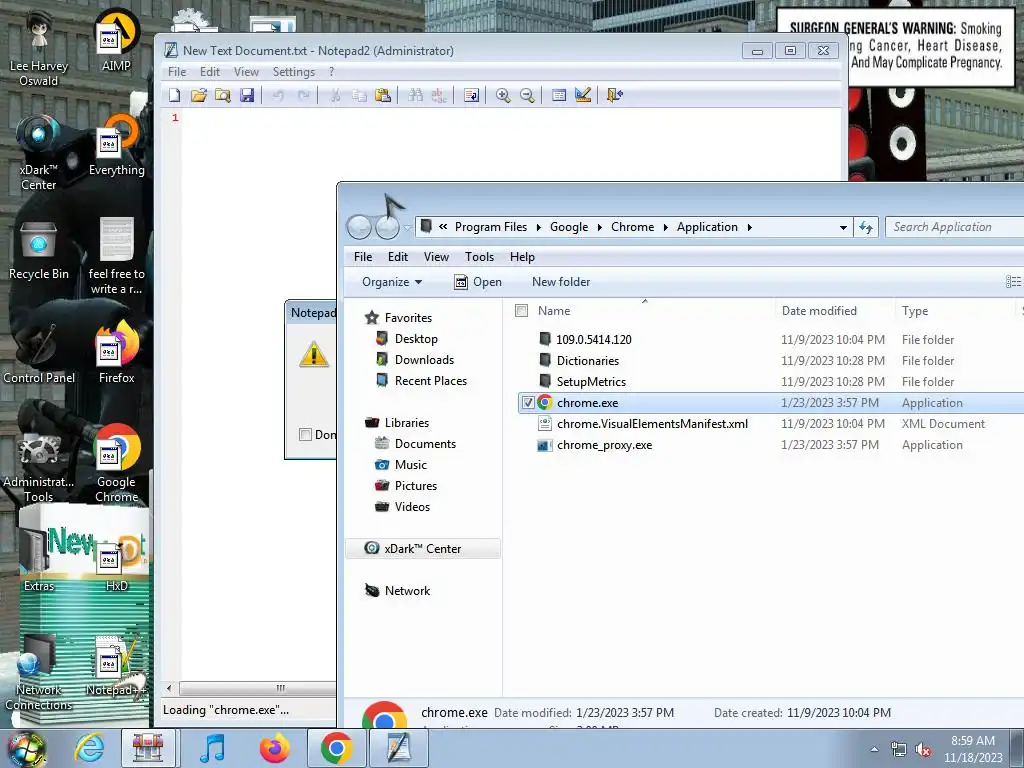Click the Open button in Explorer toolbar
This screenshot has height=768, width=1024.
(478, 282)
